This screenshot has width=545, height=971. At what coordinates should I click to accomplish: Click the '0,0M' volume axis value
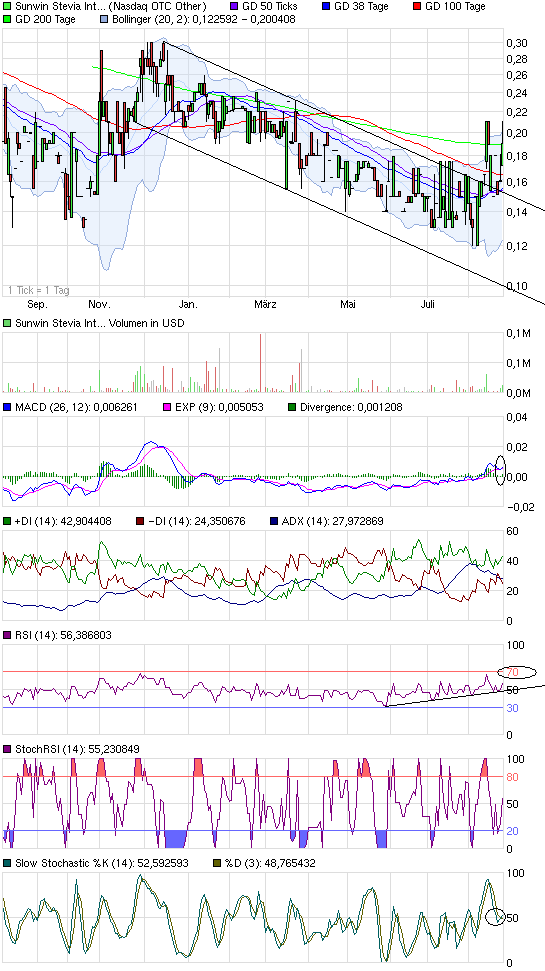pyautogui.click(x=519, y=393)
